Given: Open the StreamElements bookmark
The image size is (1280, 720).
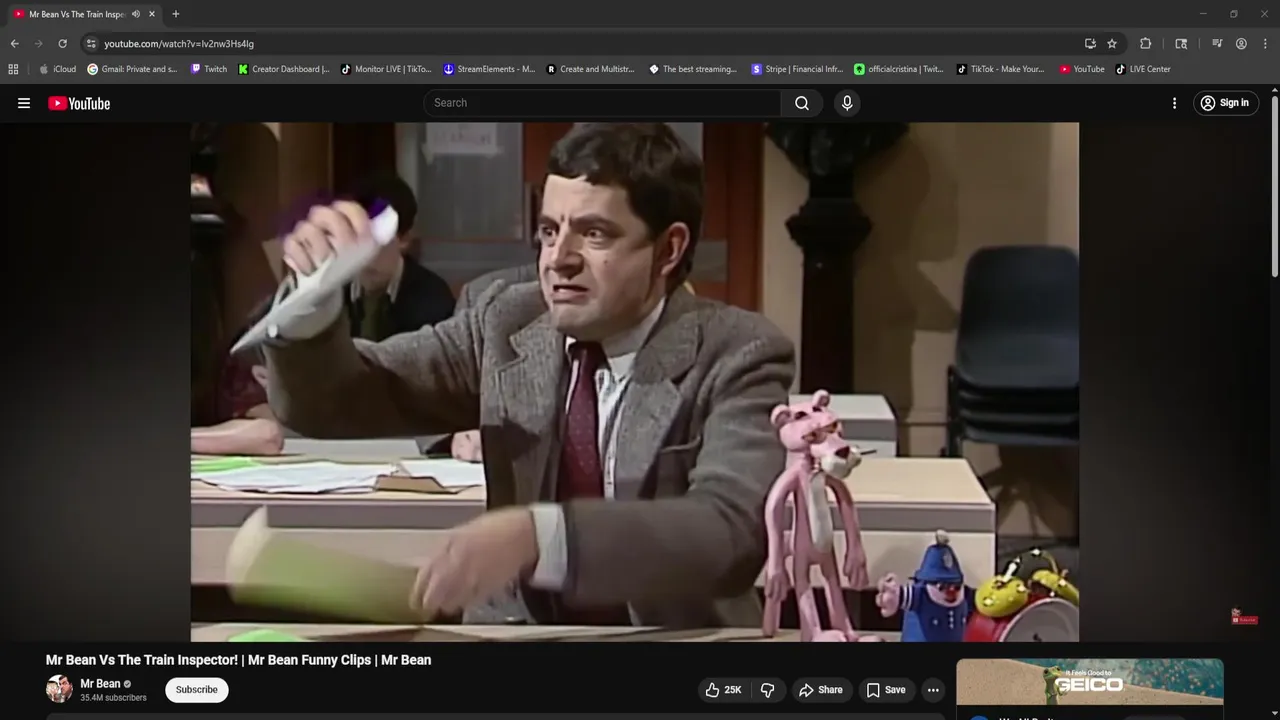Looking at the screenshot, I should click(x=489, y=69).
